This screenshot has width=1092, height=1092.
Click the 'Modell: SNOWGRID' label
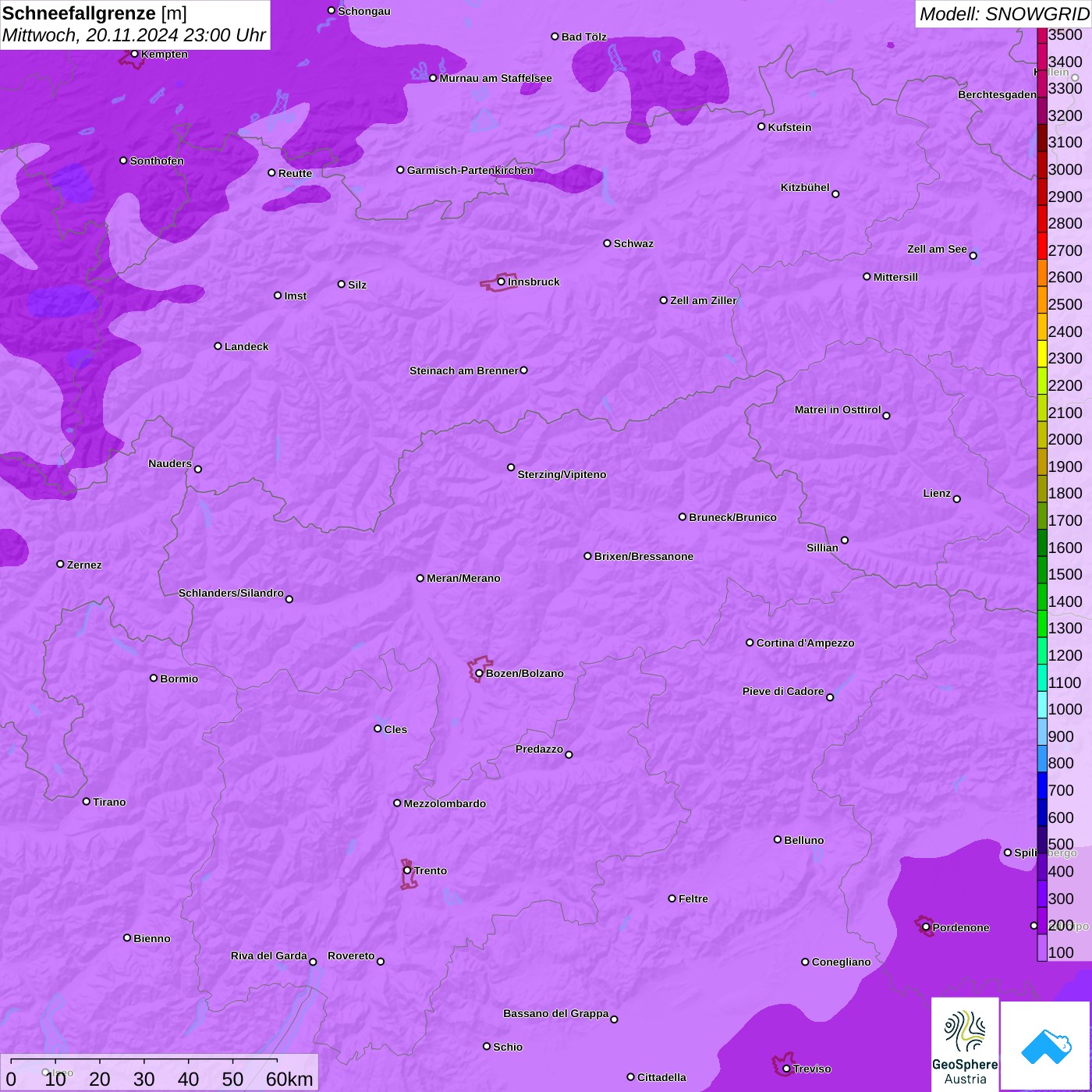click(1004, 14)
